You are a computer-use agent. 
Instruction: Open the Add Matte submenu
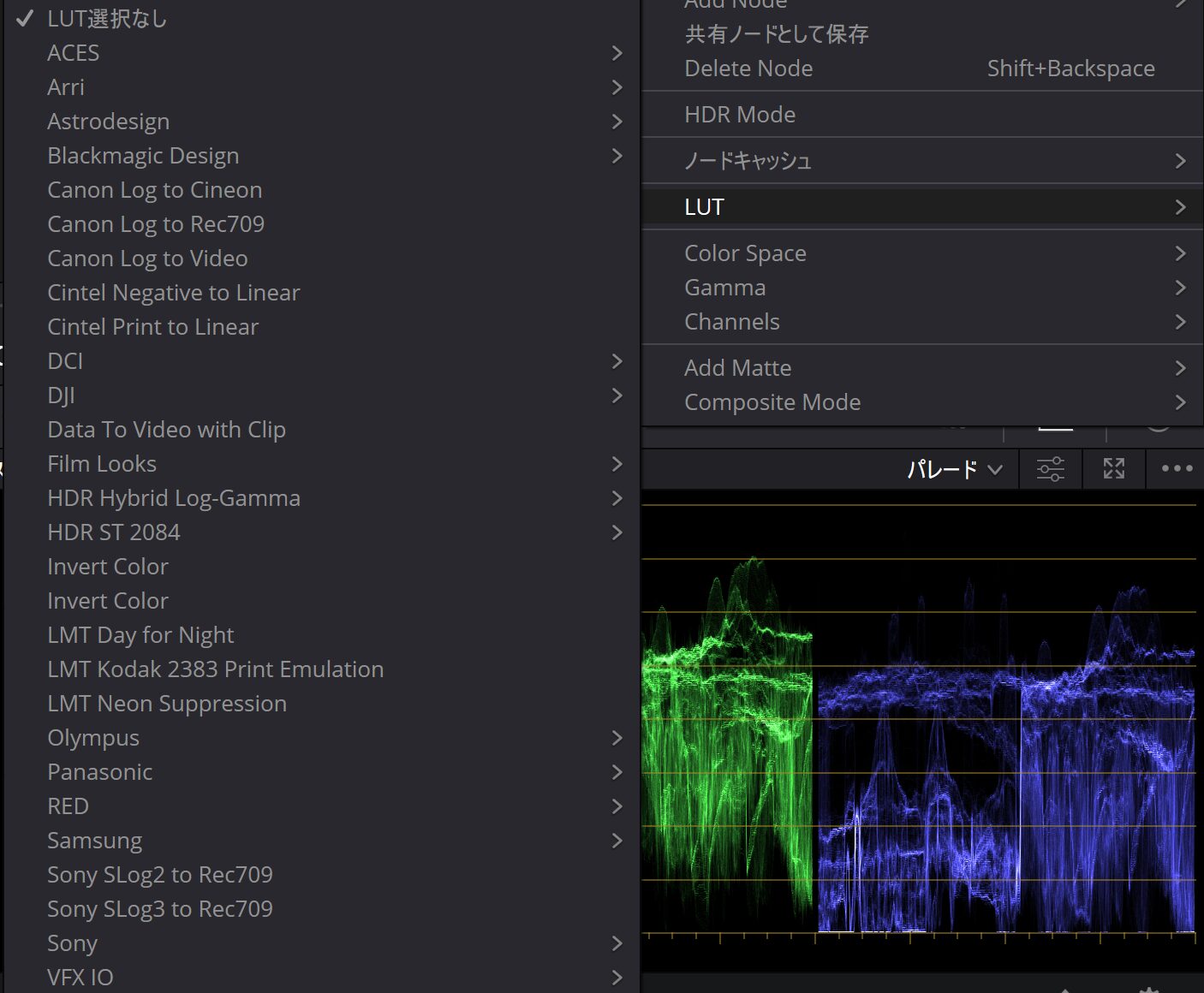click(x=922, y=368)
